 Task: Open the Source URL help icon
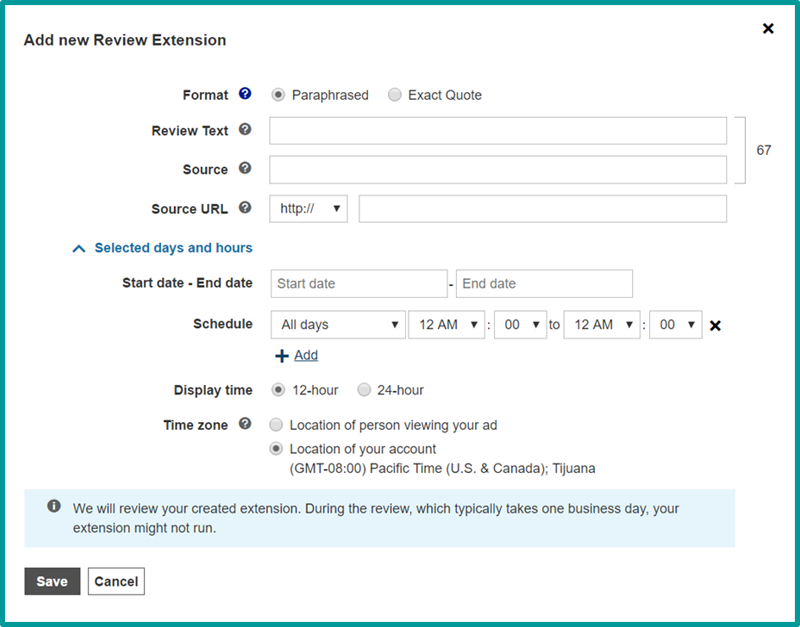click(245, 208)
